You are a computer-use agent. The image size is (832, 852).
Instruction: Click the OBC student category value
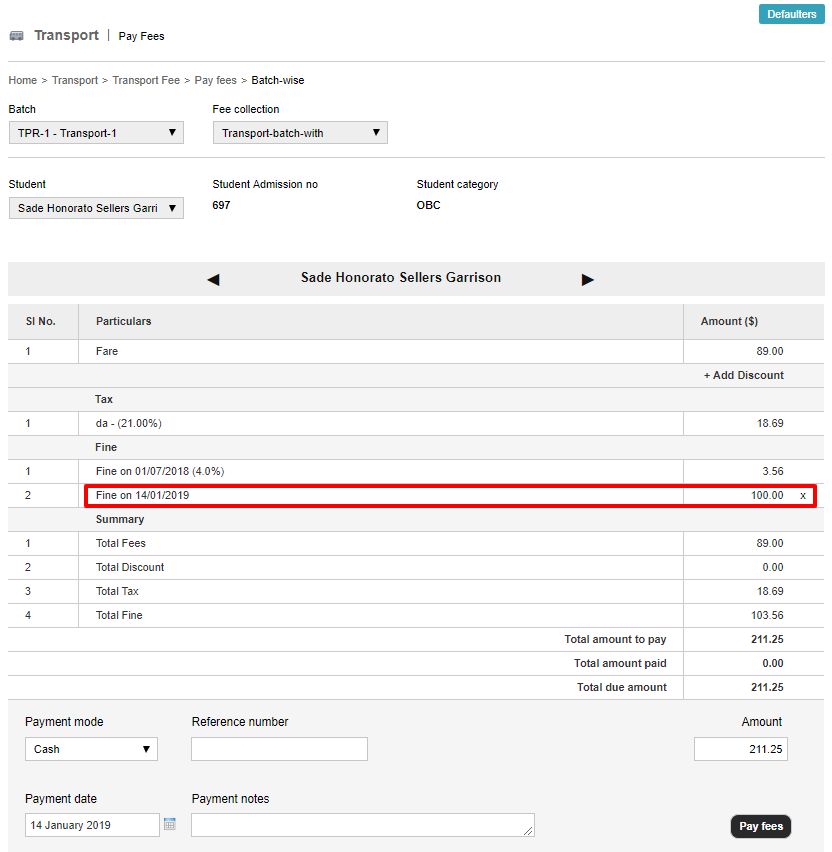(x=428, y=205)
